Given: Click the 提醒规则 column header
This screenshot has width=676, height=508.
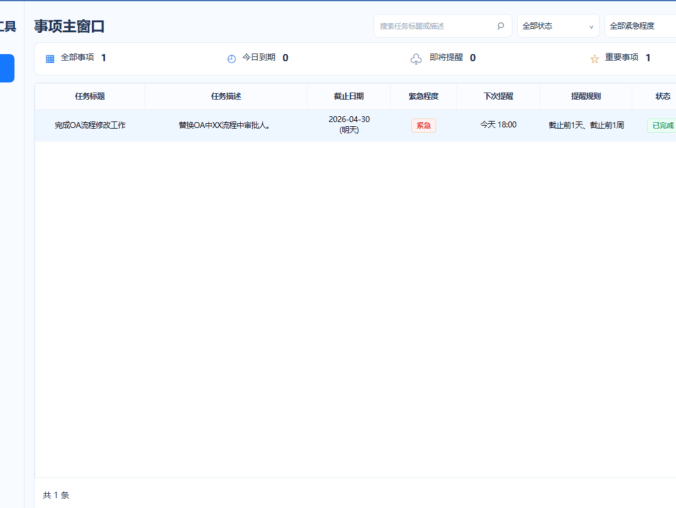Looking at the screenshot, I should click(x=586, y=96).
